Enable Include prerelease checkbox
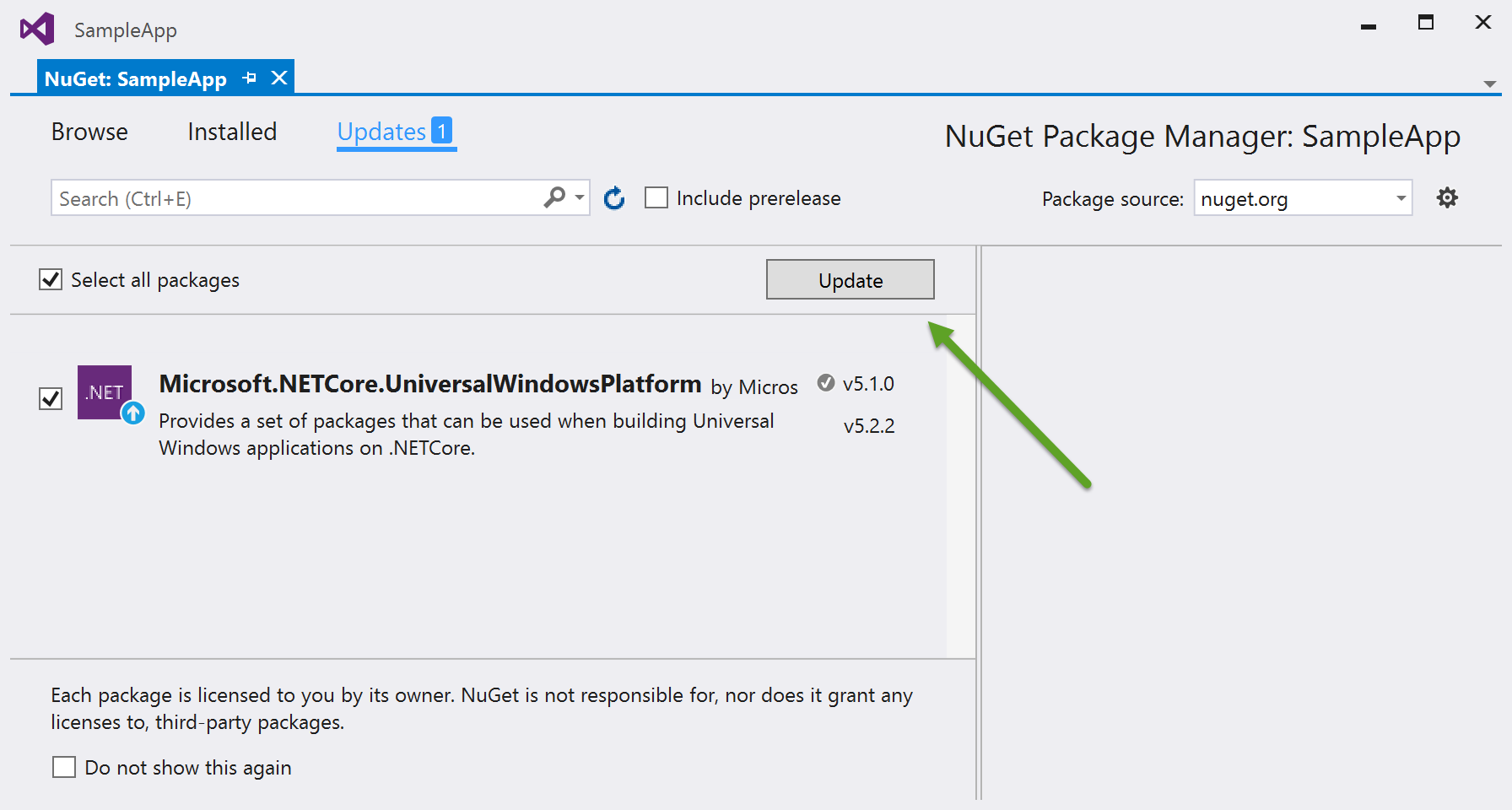The width and height of the screenshot is (1512, 810). coord(656,197)
